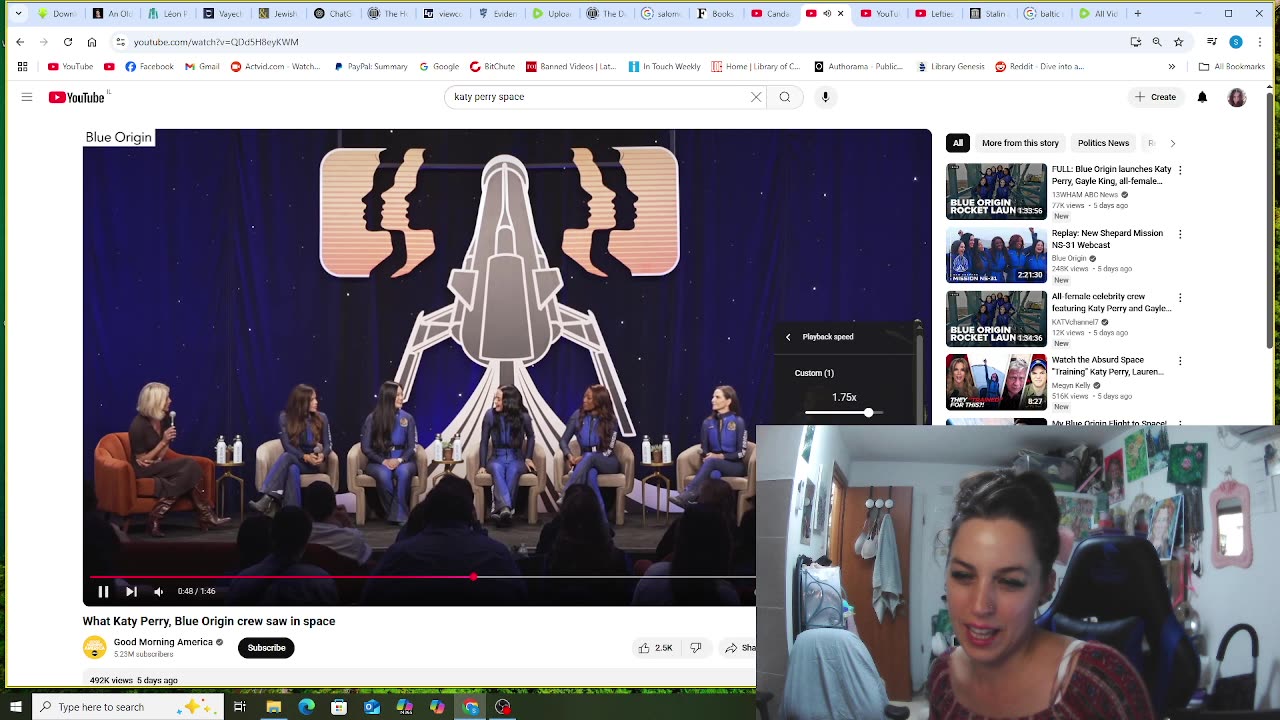Open Library Genesis bookmark
The height and width of the screenshot is (720, 1280).
[x=951, y=67]
